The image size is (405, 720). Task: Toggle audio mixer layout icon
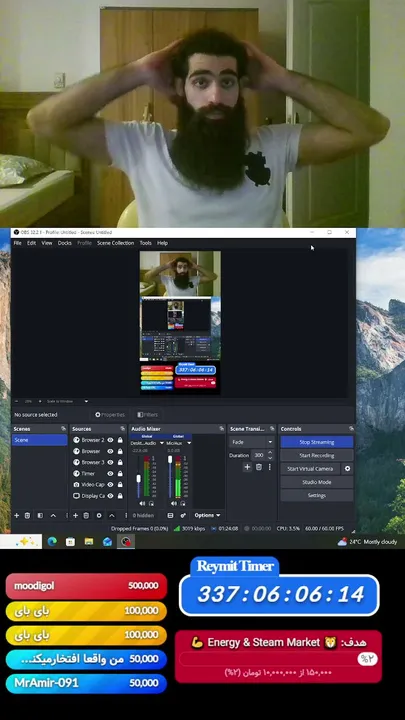pyautogui.click(x=170, y=516)
